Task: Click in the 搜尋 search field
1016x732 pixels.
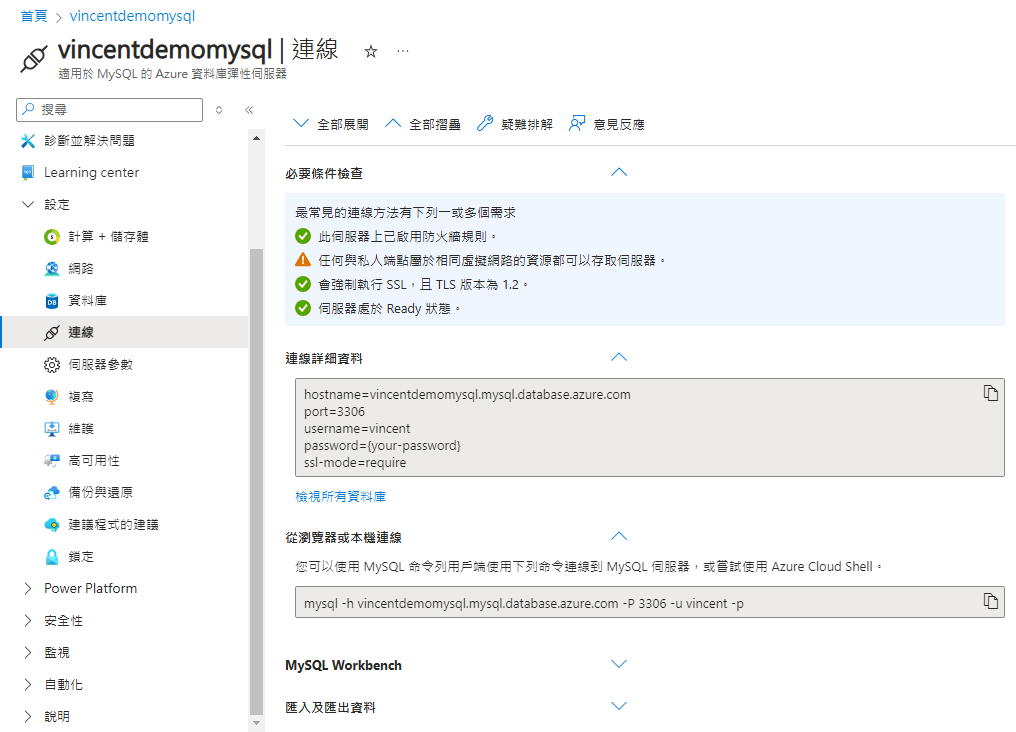Action: pyautogui.click(x=110, y=109)
